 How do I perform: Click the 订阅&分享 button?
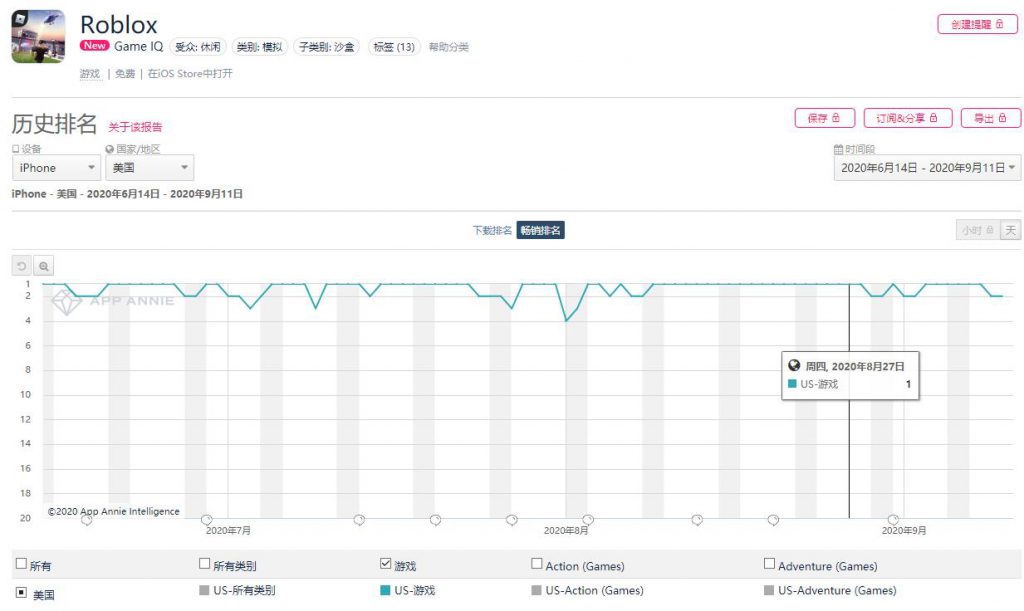coord(908,118)
